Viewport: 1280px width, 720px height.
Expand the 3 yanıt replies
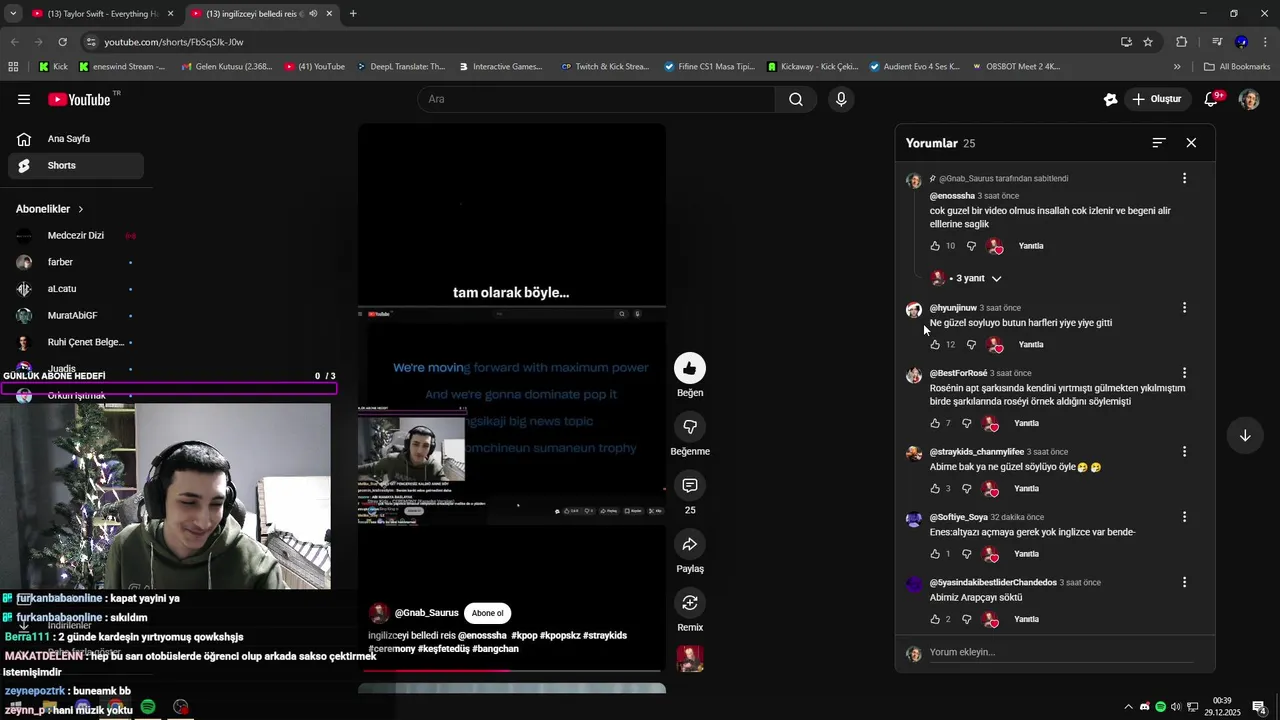(967, 278)
